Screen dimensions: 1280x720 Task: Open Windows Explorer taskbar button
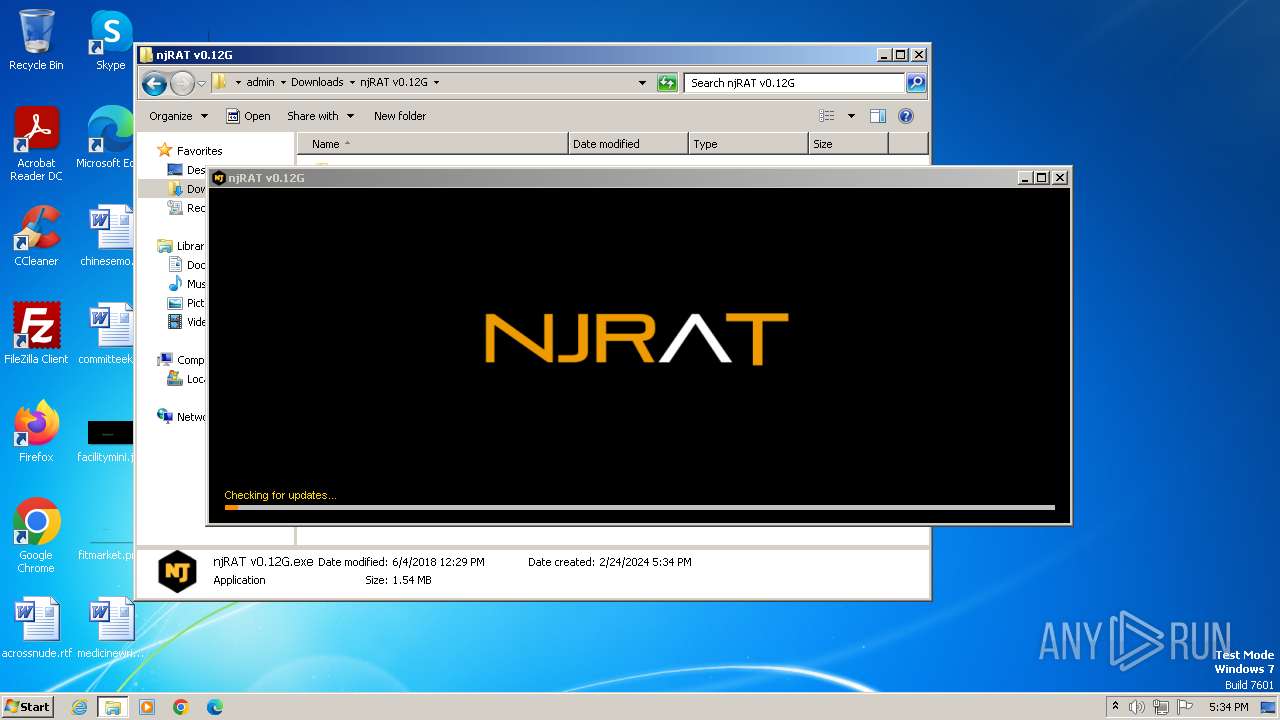(x=113, y=707)
